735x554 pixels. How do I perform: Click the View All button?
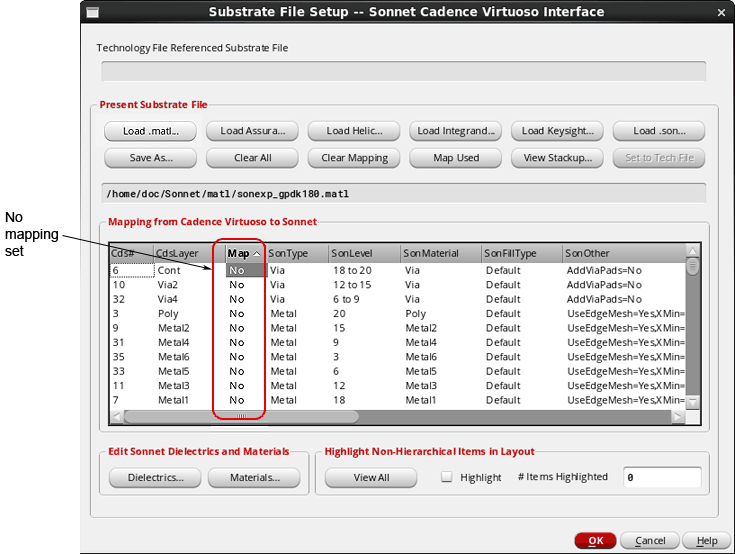point(371,478)
